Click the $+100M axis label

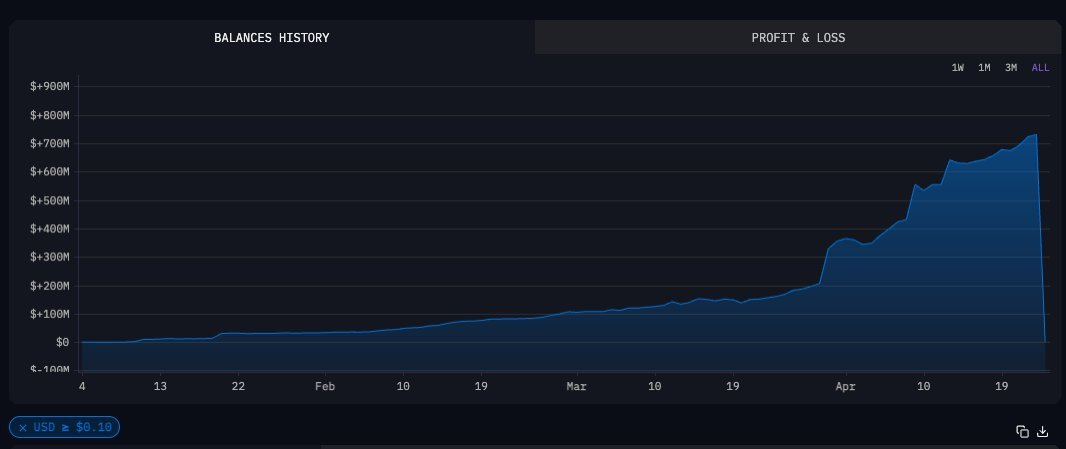point(50,314)
